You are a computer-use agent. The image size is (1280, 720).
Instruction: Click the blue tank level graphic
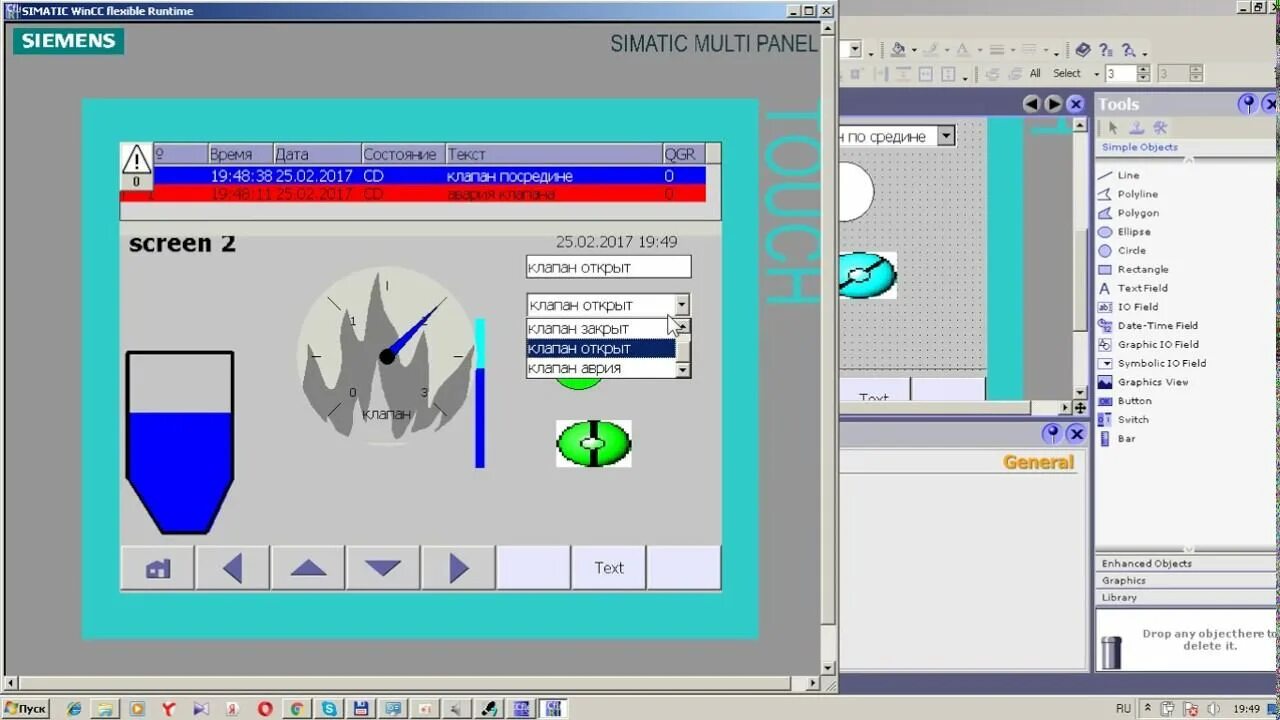pos(180,442)
